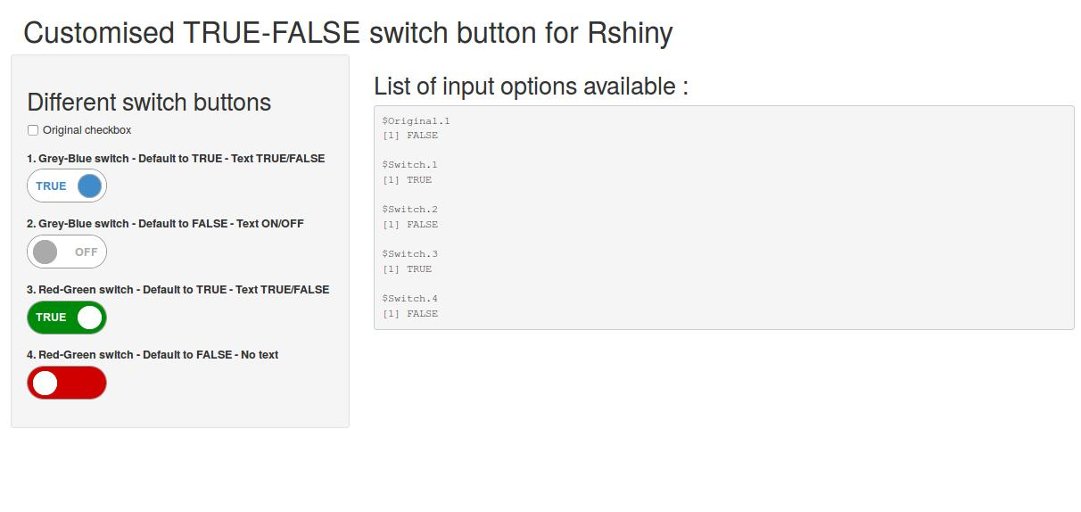Click the "List of input options available" heading
This screenshot has width=1081, height=512.
pos(531,87)
